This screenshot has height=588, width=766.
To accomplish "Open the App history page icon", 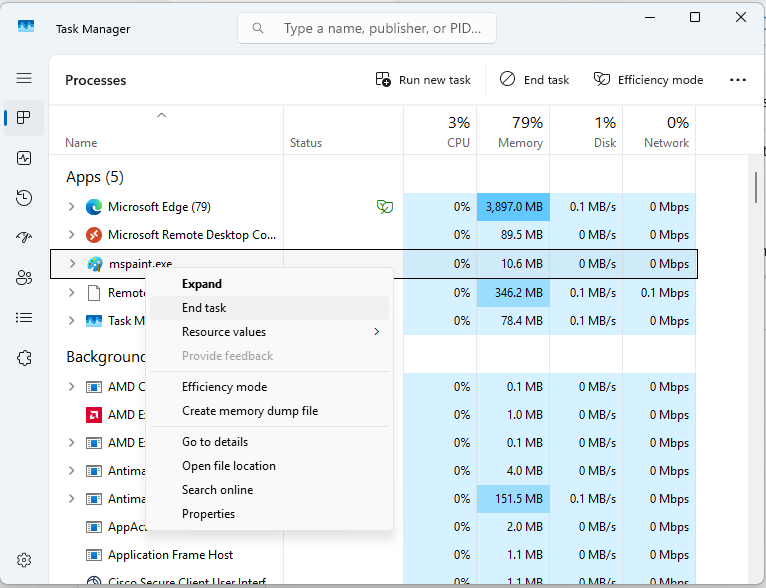I will click(24, 198).
